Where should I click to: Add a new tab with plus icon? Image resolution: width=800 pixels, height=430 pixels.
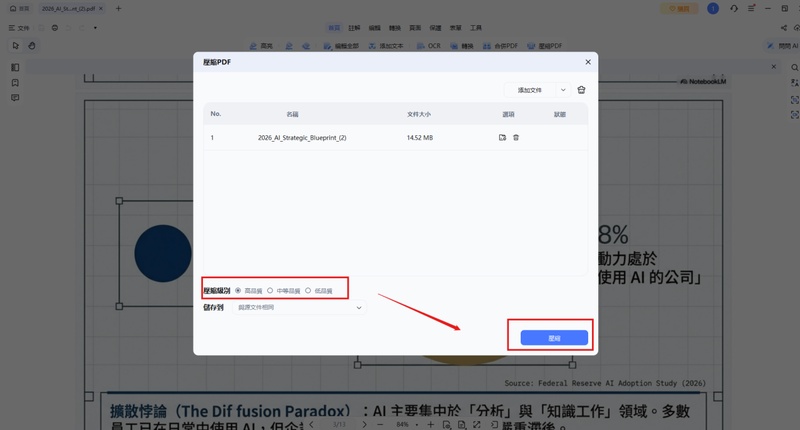(118, 9)
